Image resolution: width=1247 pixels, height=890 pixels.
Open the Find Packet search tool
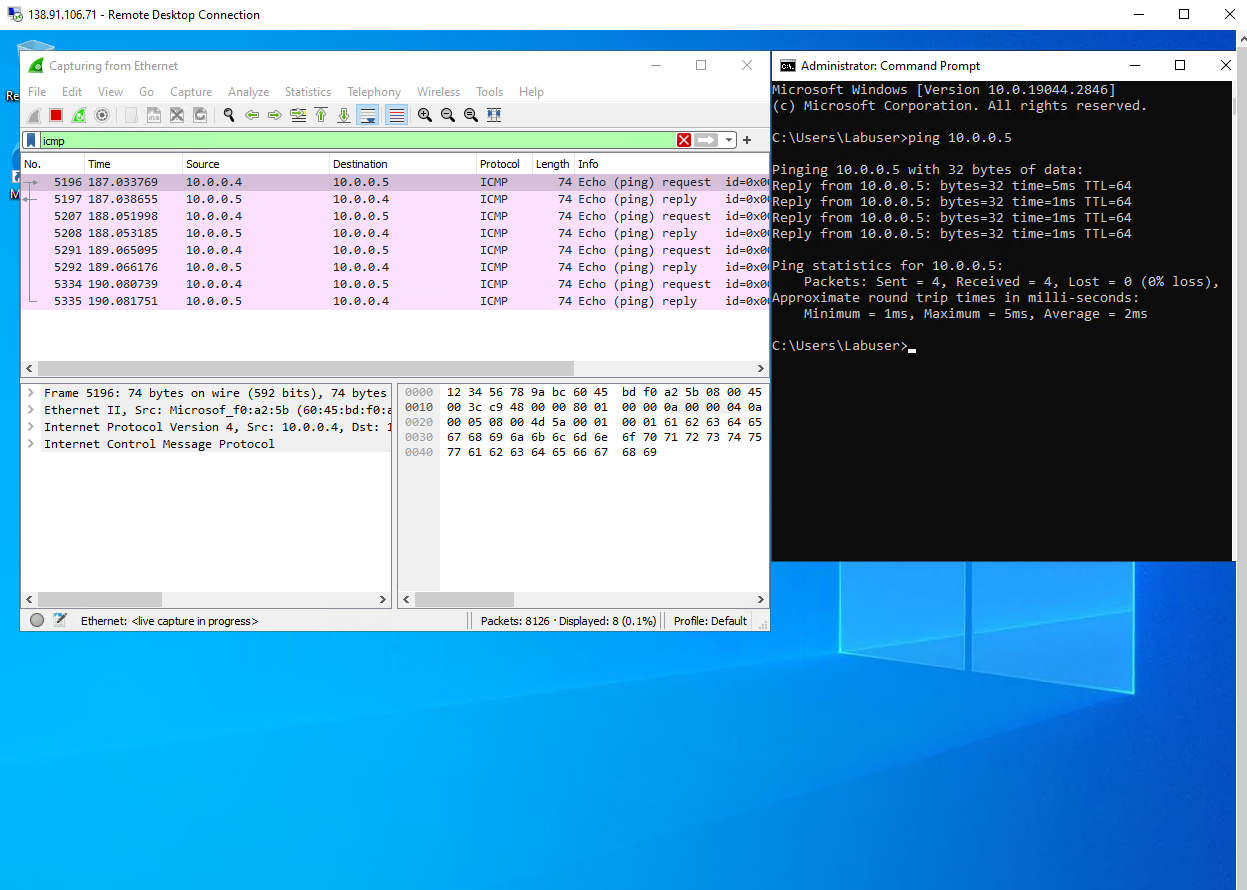click(x=228, y=114)
